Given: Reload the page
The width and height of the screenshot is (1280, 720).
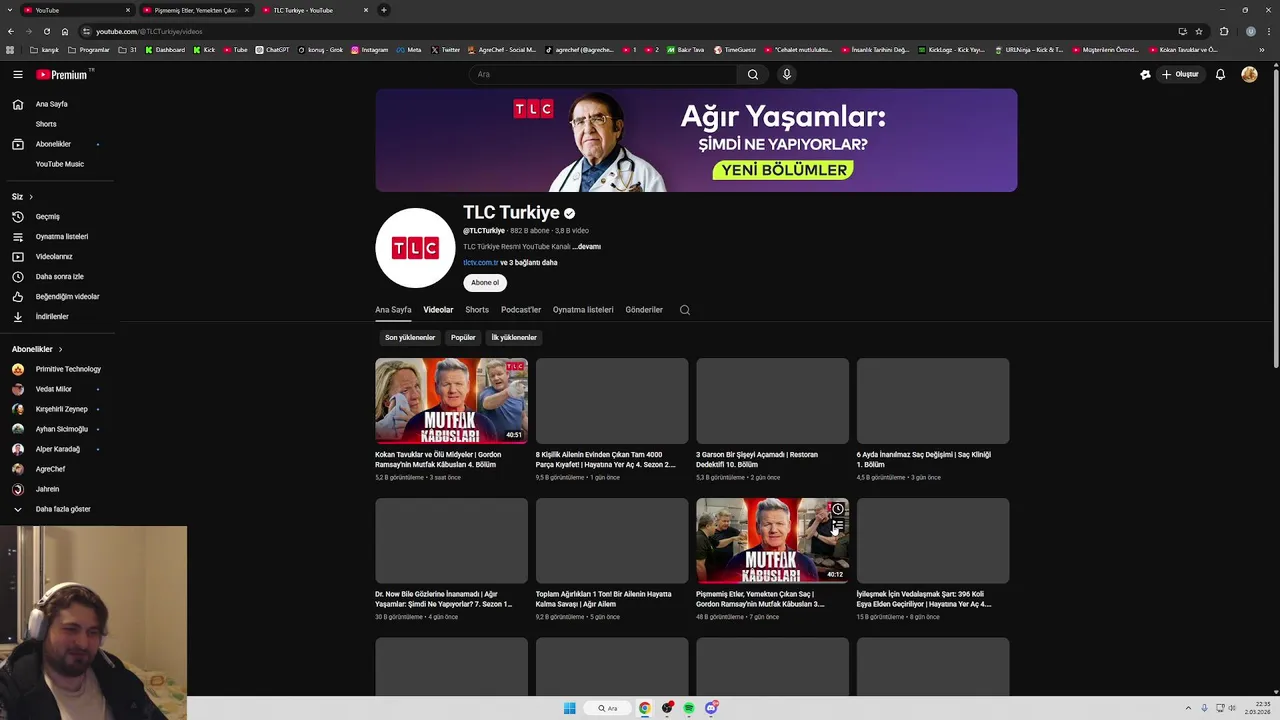Looking at the screenshot, I should (46, 31).
